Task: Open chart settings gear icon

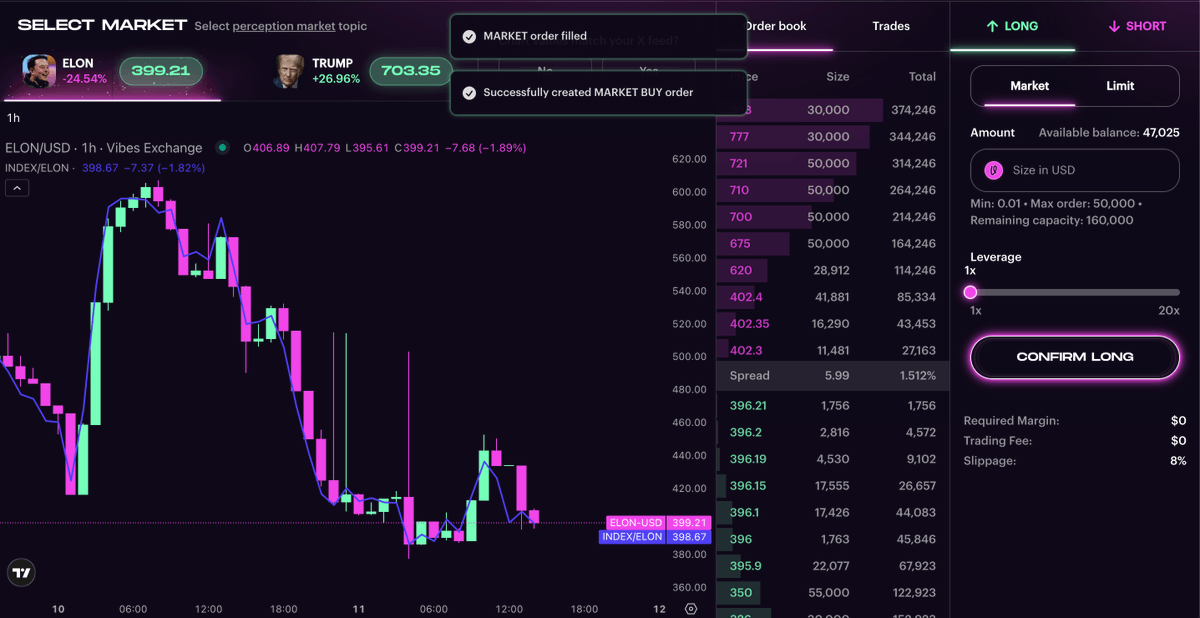Action: [x=691, y=609]
